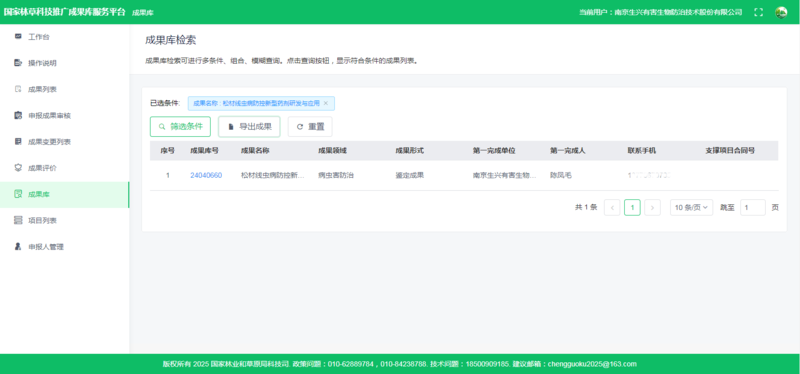Viewport: 800px width, 374px height.
Task: Go to the previous results page
Action: 612,207
